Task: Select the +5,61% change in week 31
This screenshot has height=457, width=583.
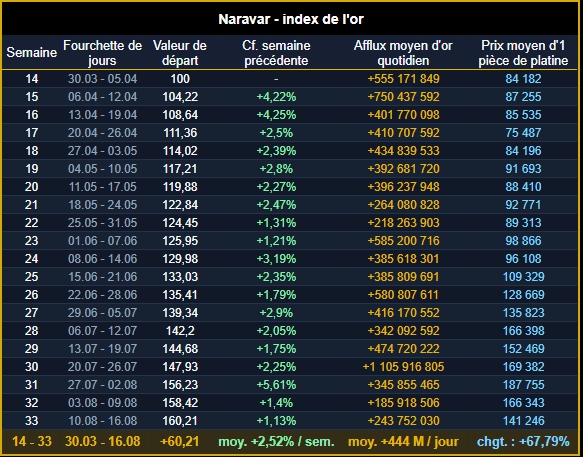Action: click(x=276, y=384)
